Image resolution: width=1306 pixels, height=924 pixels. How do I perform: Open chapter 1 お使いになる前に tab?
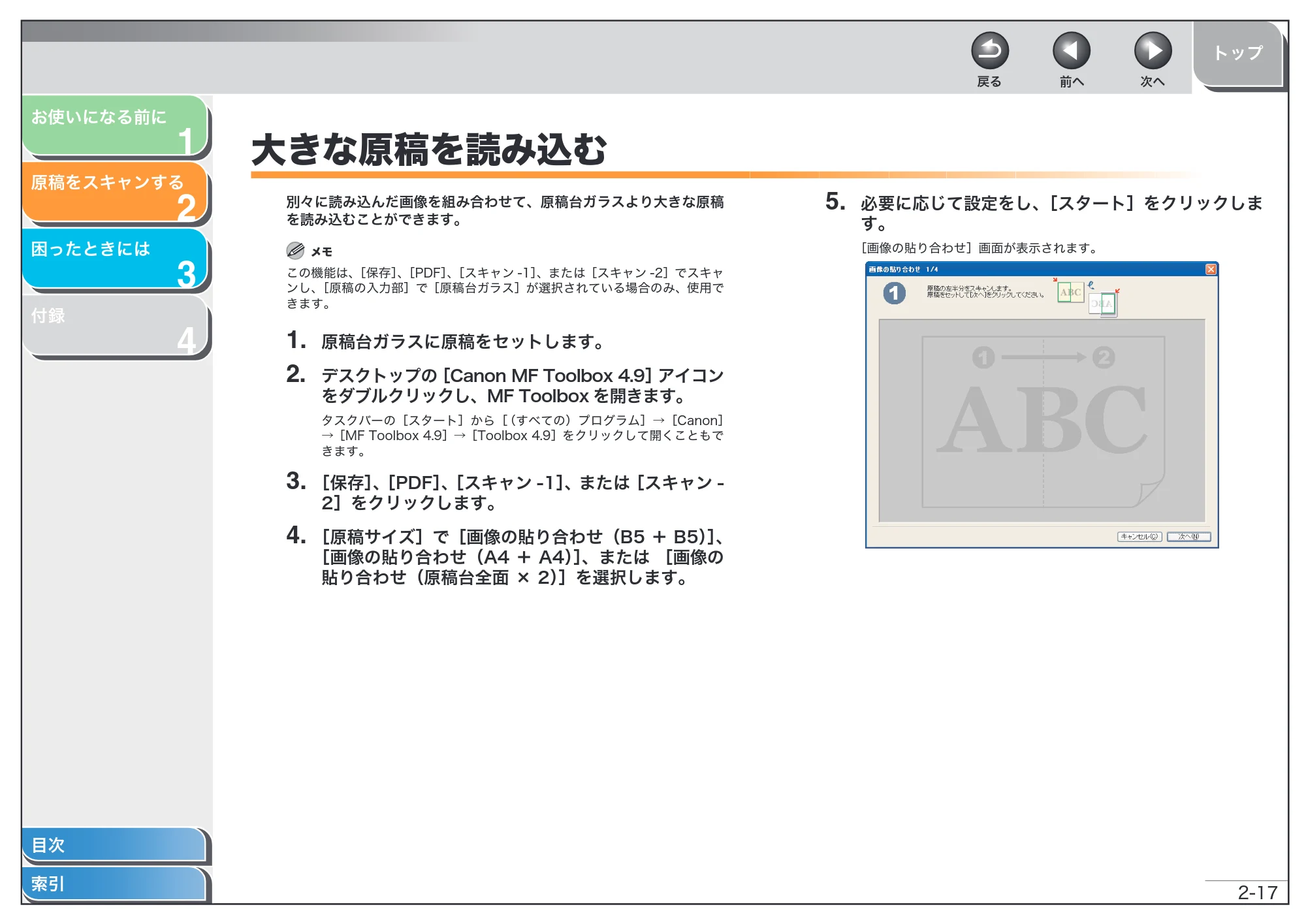point(115,126)
